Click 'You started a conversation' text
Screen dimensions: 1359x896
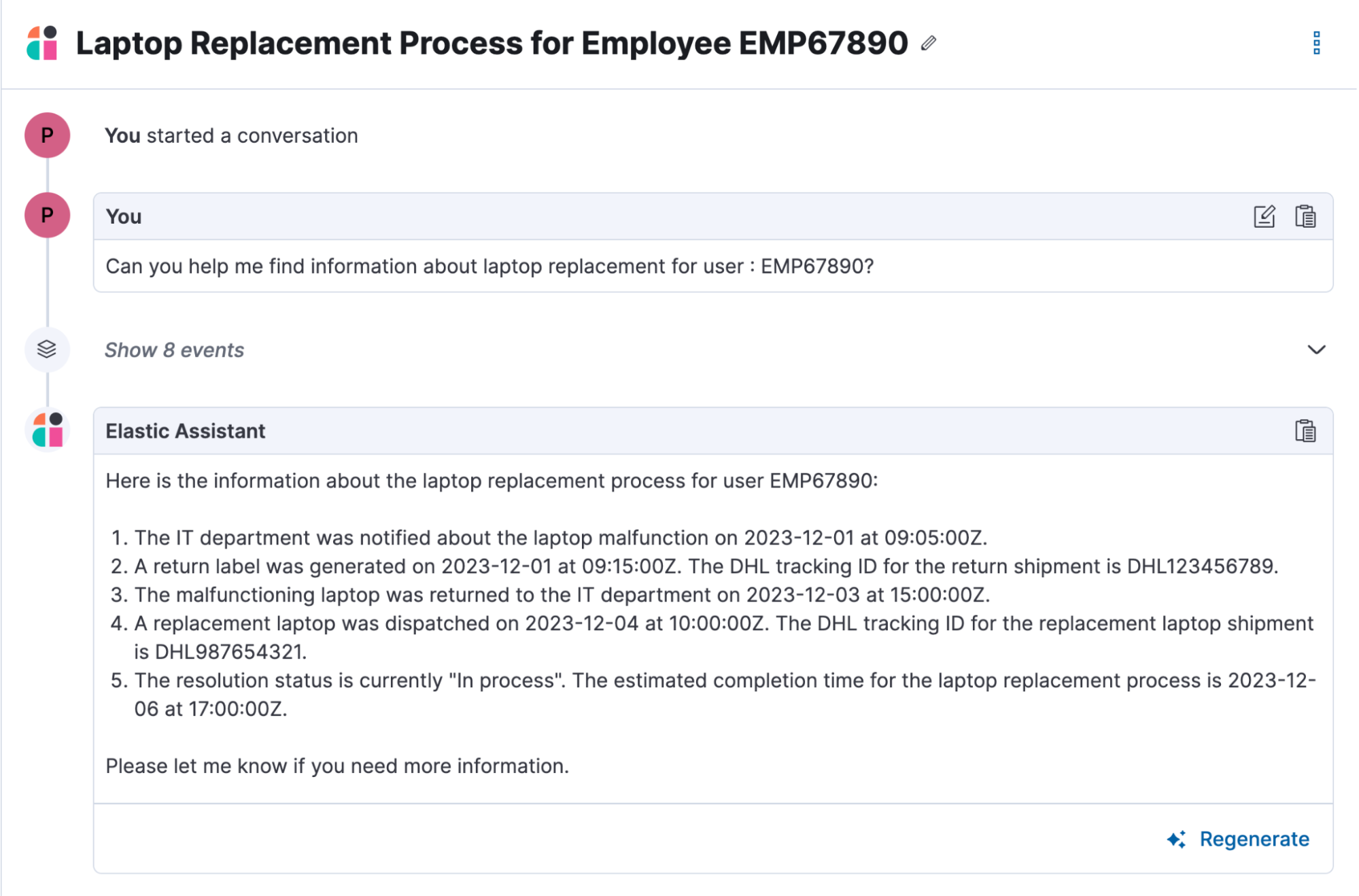231,136
